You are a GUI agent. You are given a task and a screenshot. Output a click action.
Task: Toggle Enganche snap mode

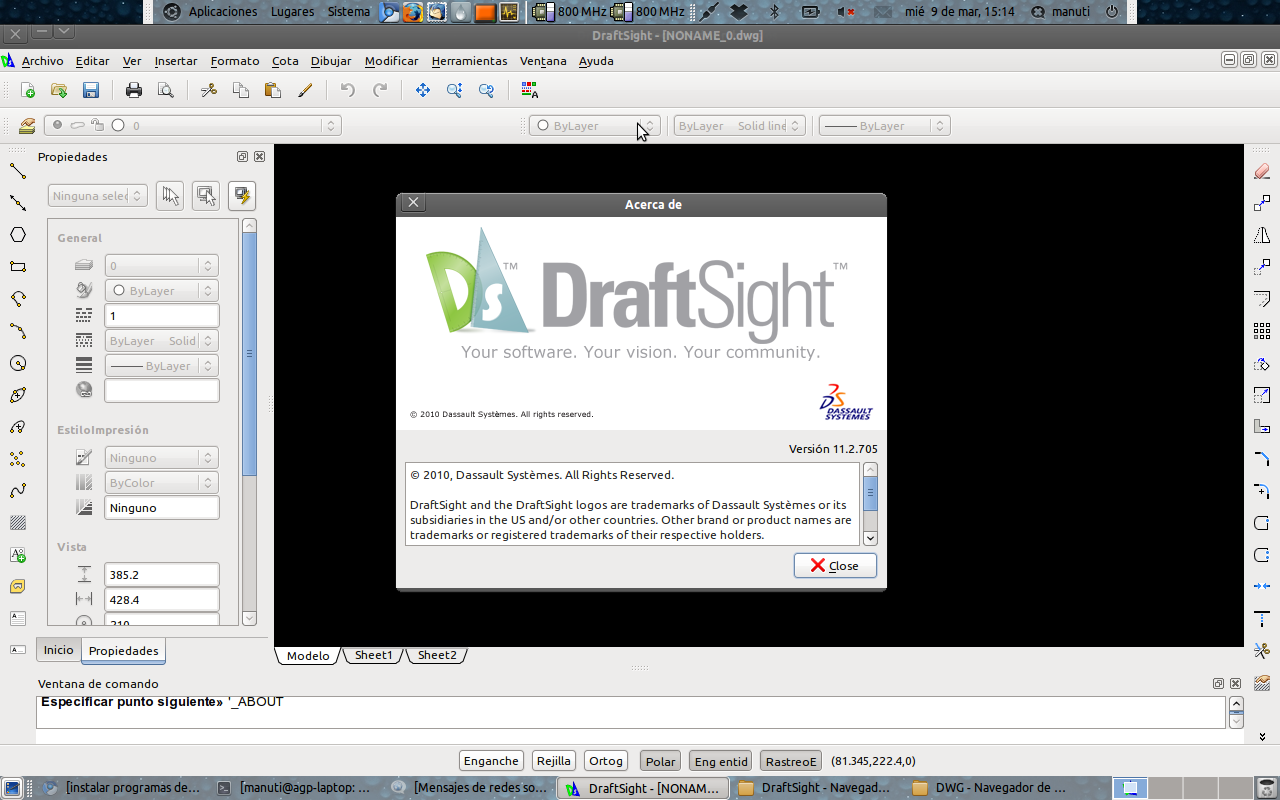coord(491,761)
